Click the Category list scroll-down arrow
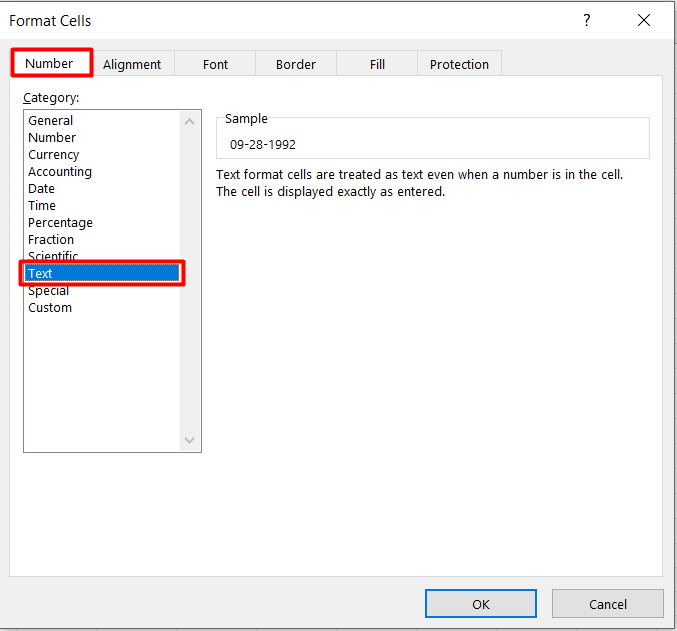 [x=189, y=440]
